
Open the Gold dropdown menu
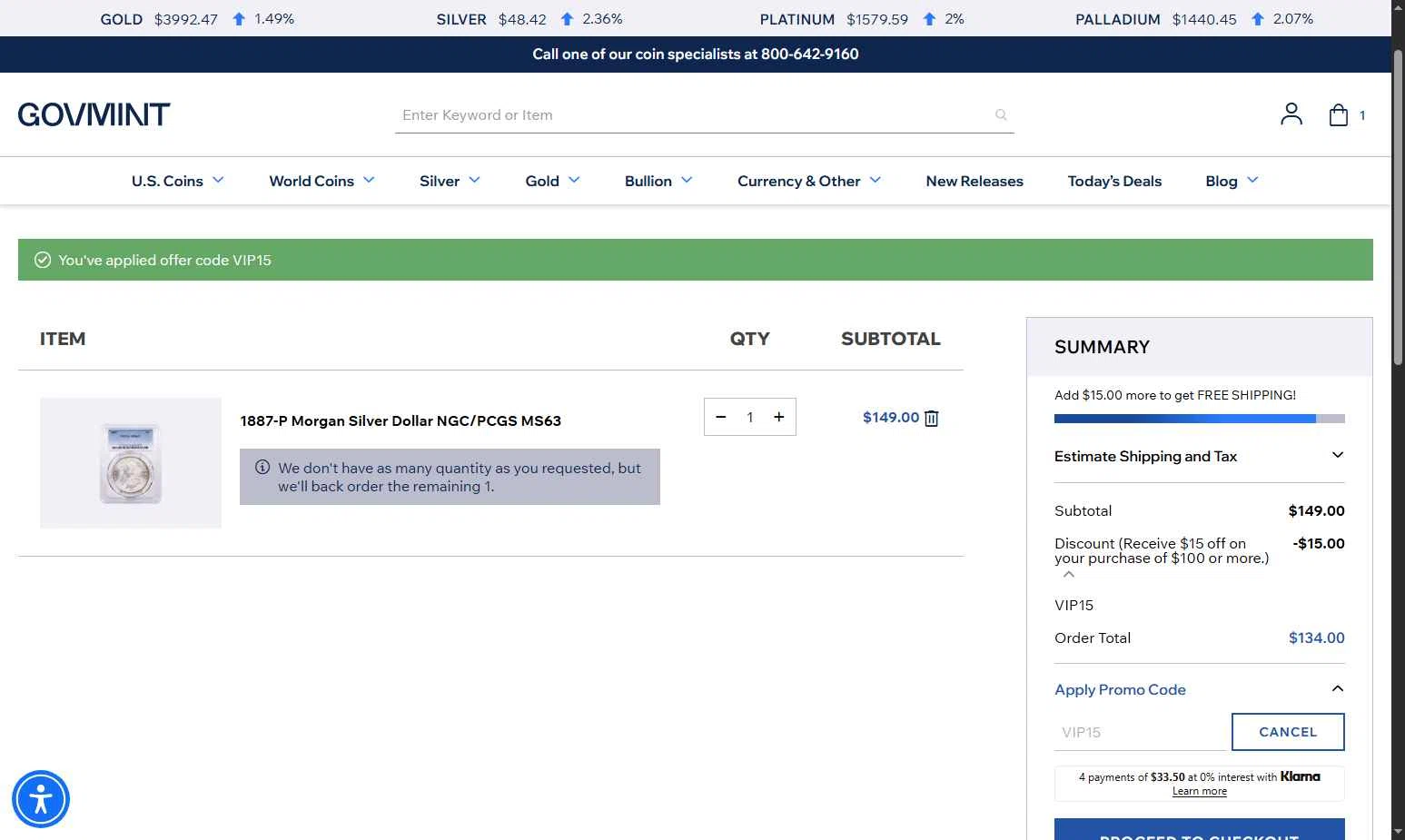[552, 181]
